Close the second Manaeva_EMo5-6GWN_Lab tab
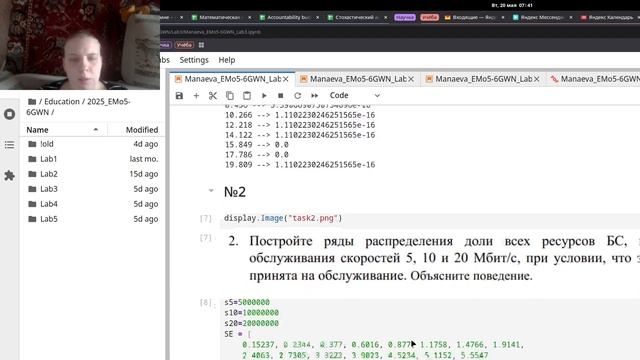The height and width of the screenshot is (360, 640). pos(411,79)
